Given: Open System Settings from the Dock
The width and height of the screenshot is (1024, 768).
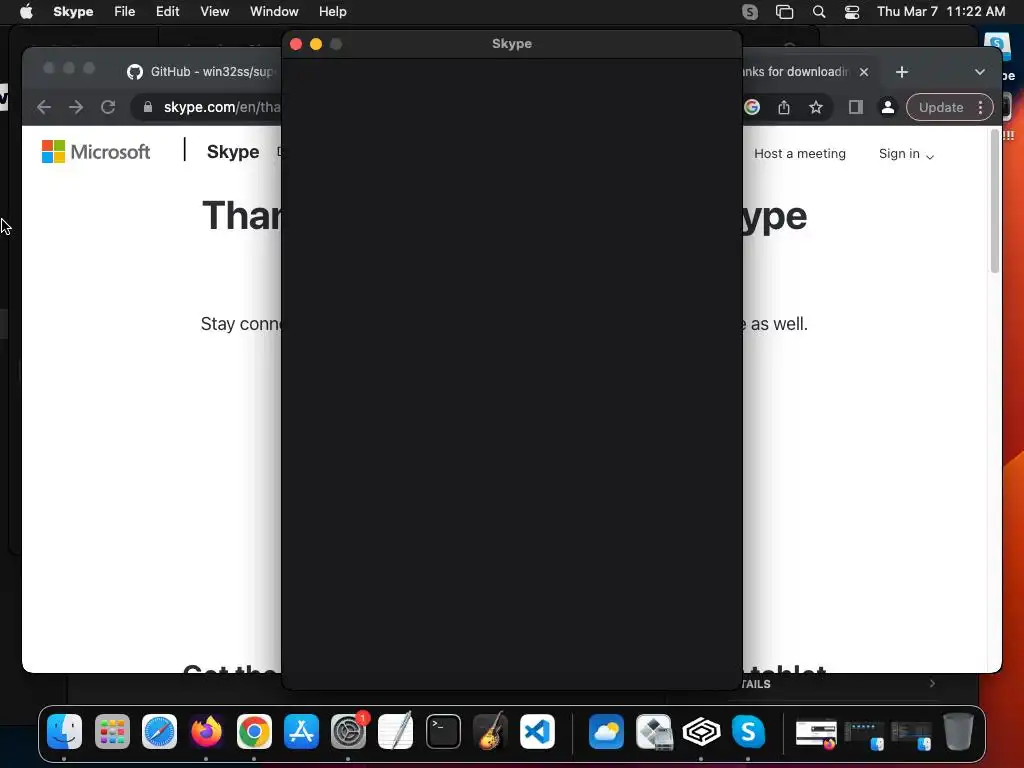Looking at the screenshot, I should click(348, 731).
